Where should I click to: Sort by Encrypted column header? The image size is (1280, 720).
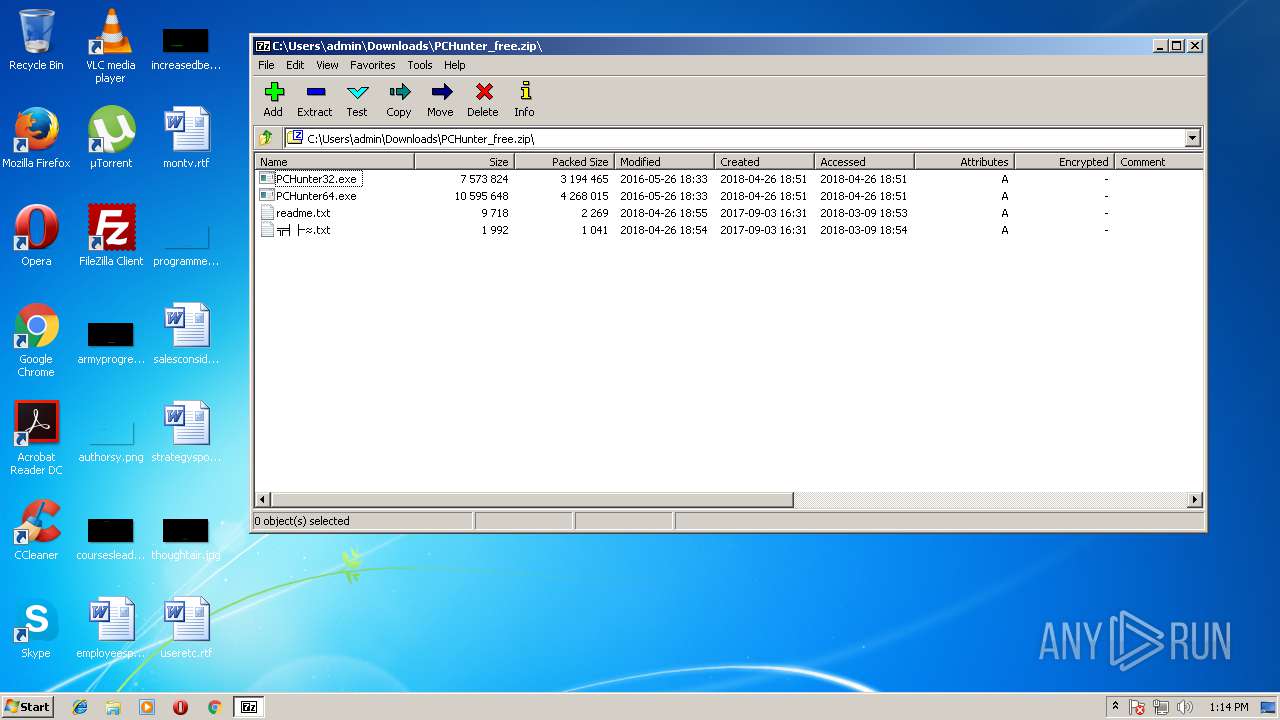(1064, 161)
